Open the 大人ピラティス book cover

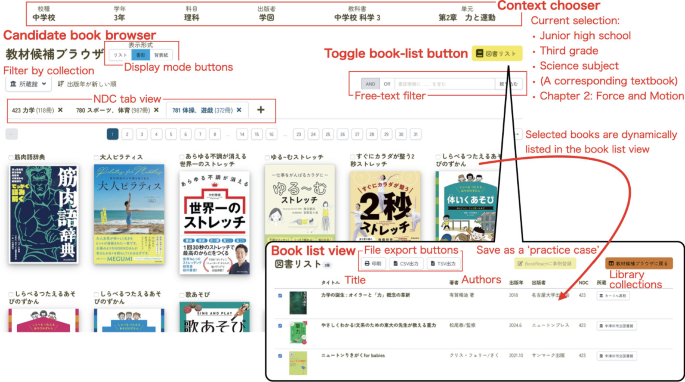(129, 214)
